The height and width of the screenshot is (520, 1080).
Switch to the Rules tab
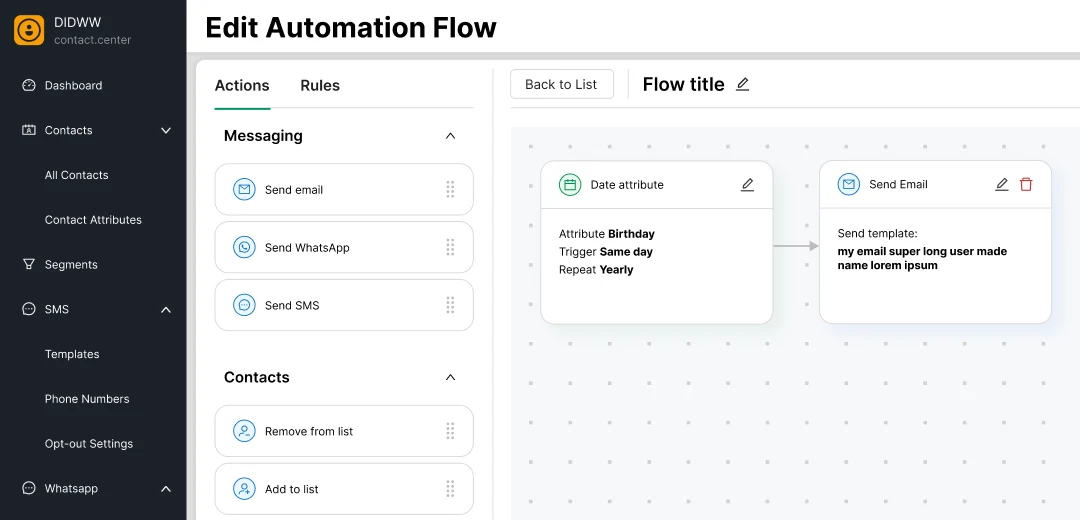320,86
